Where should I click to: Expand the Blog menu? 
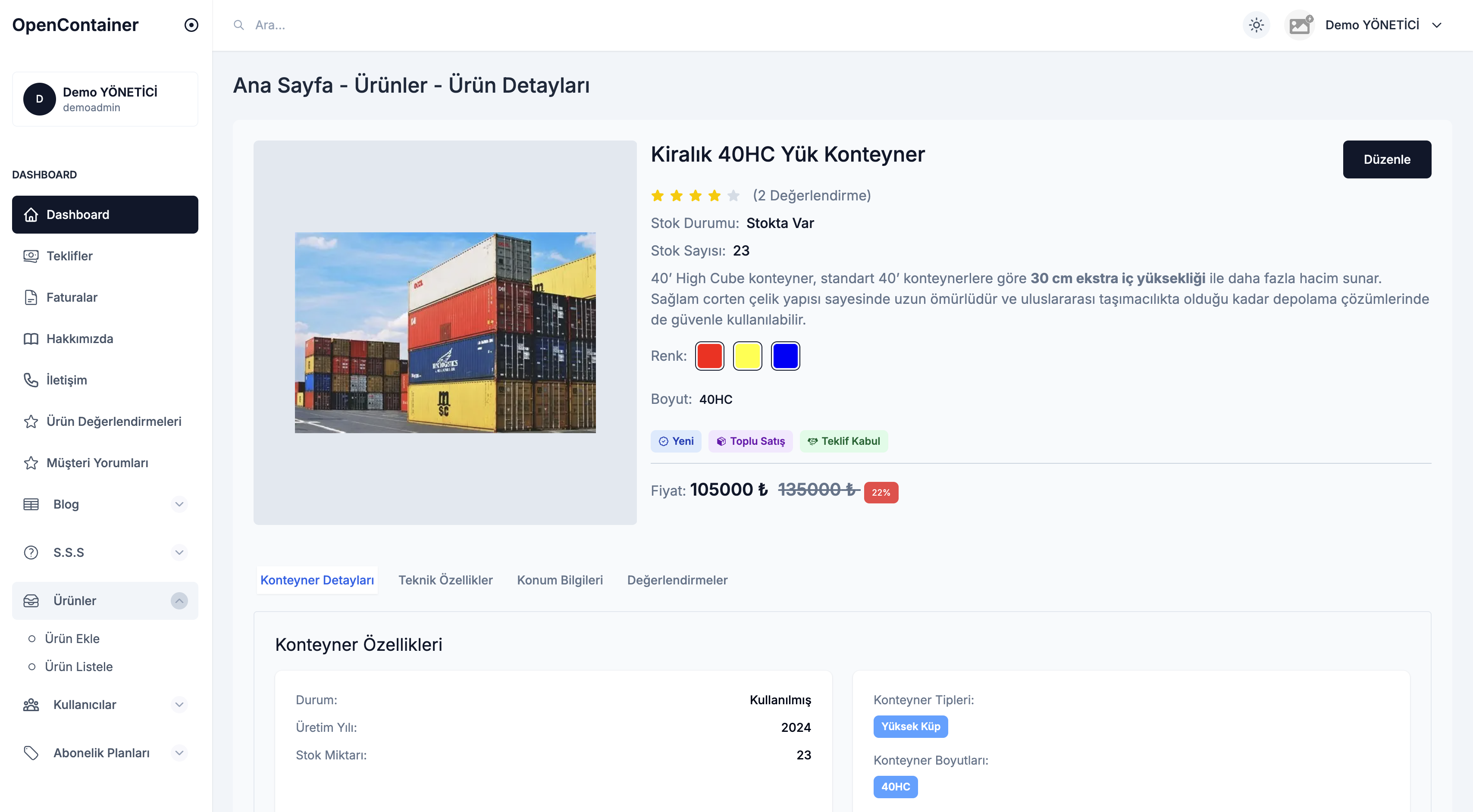[179, 505]
